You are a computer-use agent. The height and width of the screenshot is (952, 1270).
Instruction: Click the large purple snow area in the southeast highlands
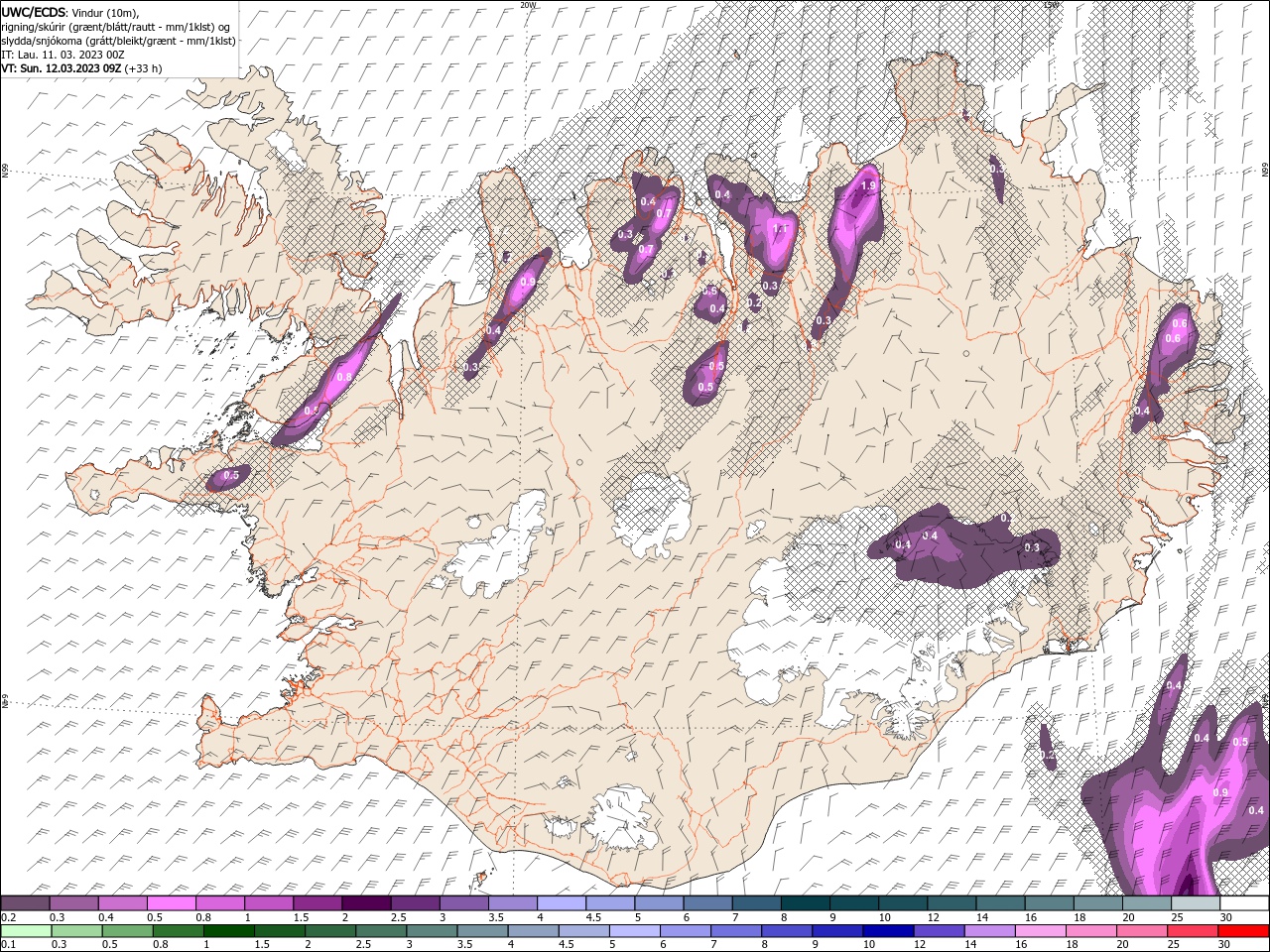(x=962, y=545)
